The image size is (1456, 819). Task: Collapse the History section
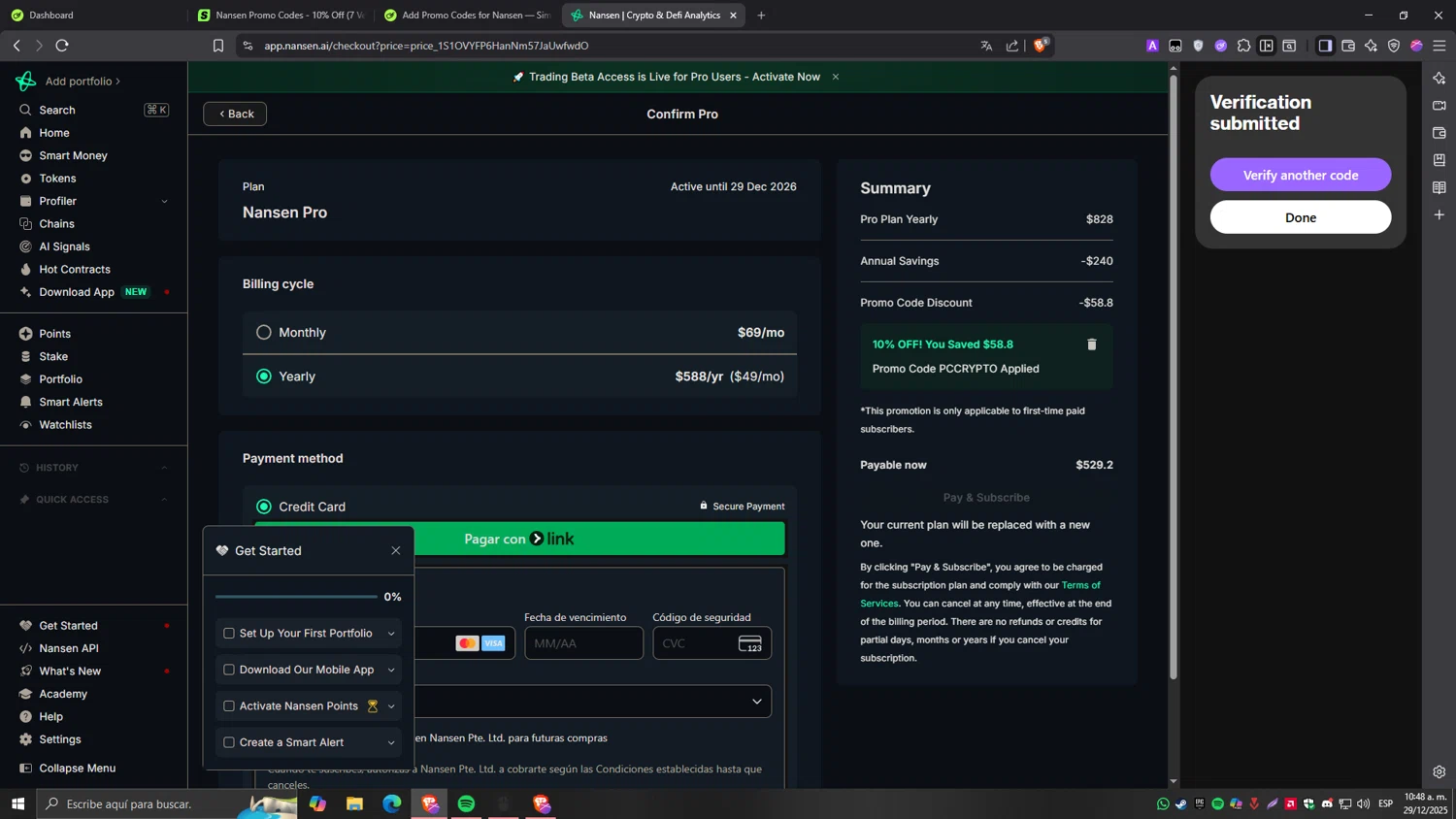pos(164,468)
